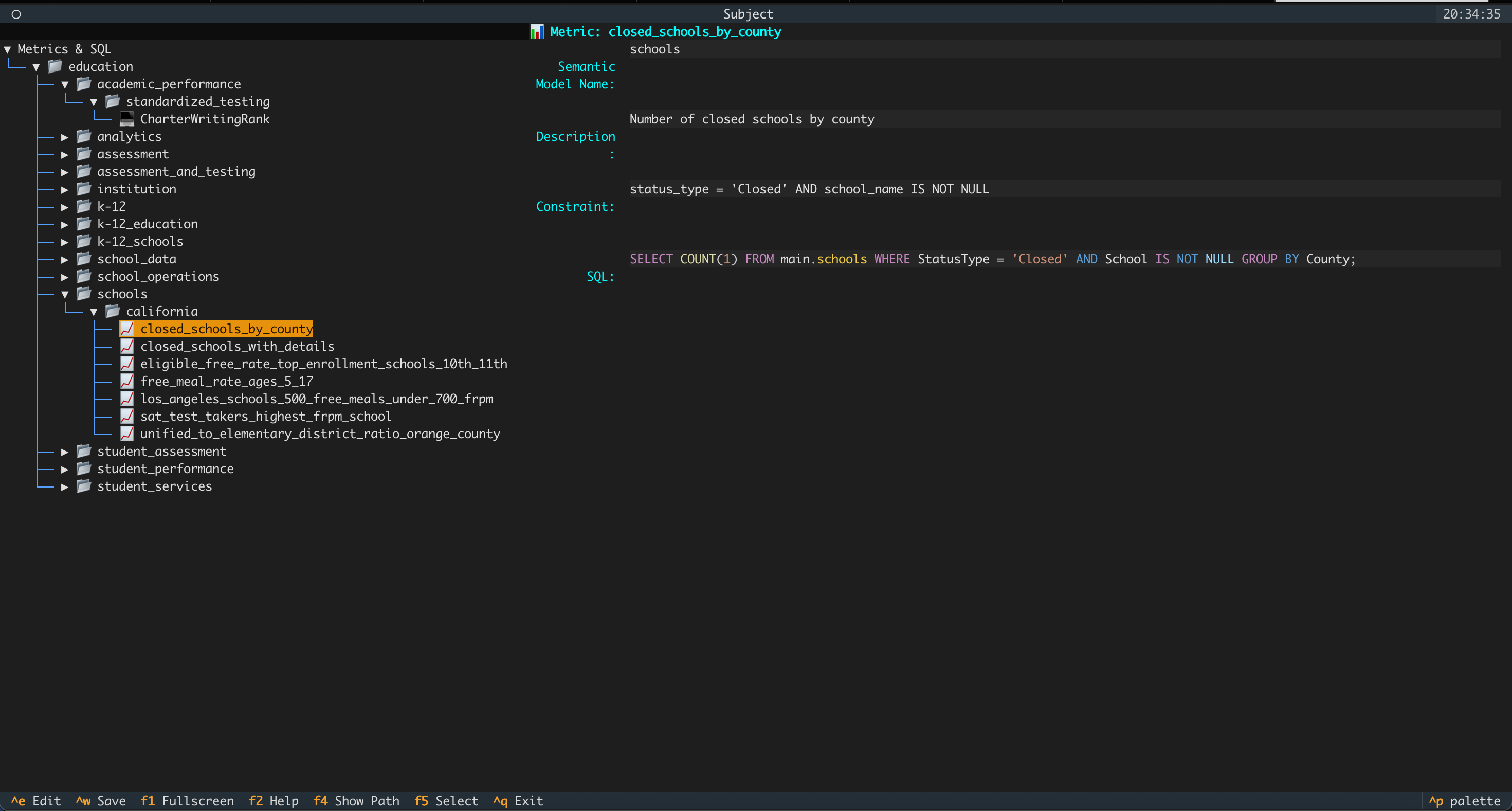Click the chart icon for free_meal_rate_ages_5_17
1512x811 pixels.
[x=127, y=381]
